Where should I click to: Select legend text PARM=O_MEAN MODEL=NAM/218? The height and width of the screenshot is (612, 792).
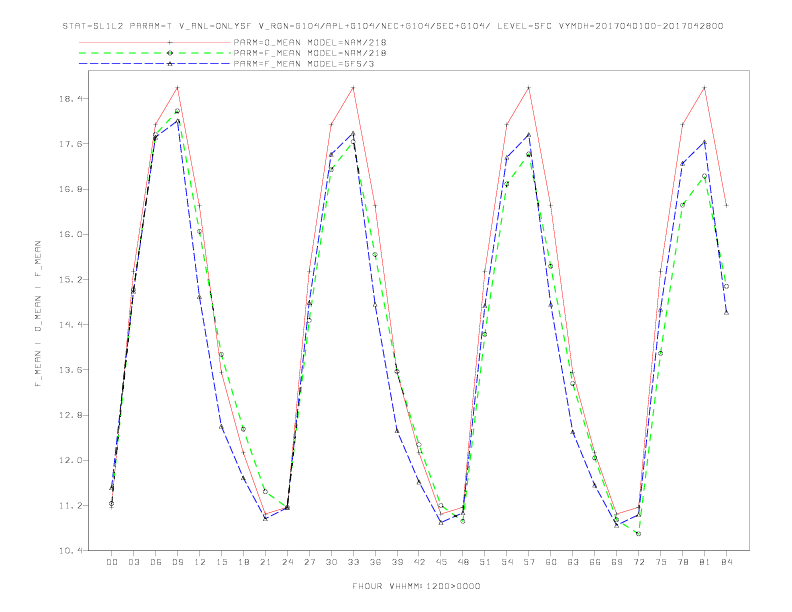[310, 42]
